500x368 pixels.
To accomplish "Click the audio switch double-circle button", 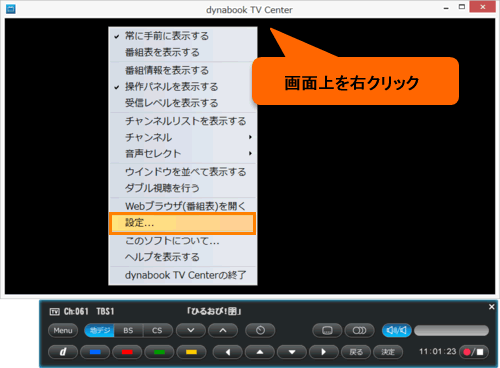I will tap(359, 330).
